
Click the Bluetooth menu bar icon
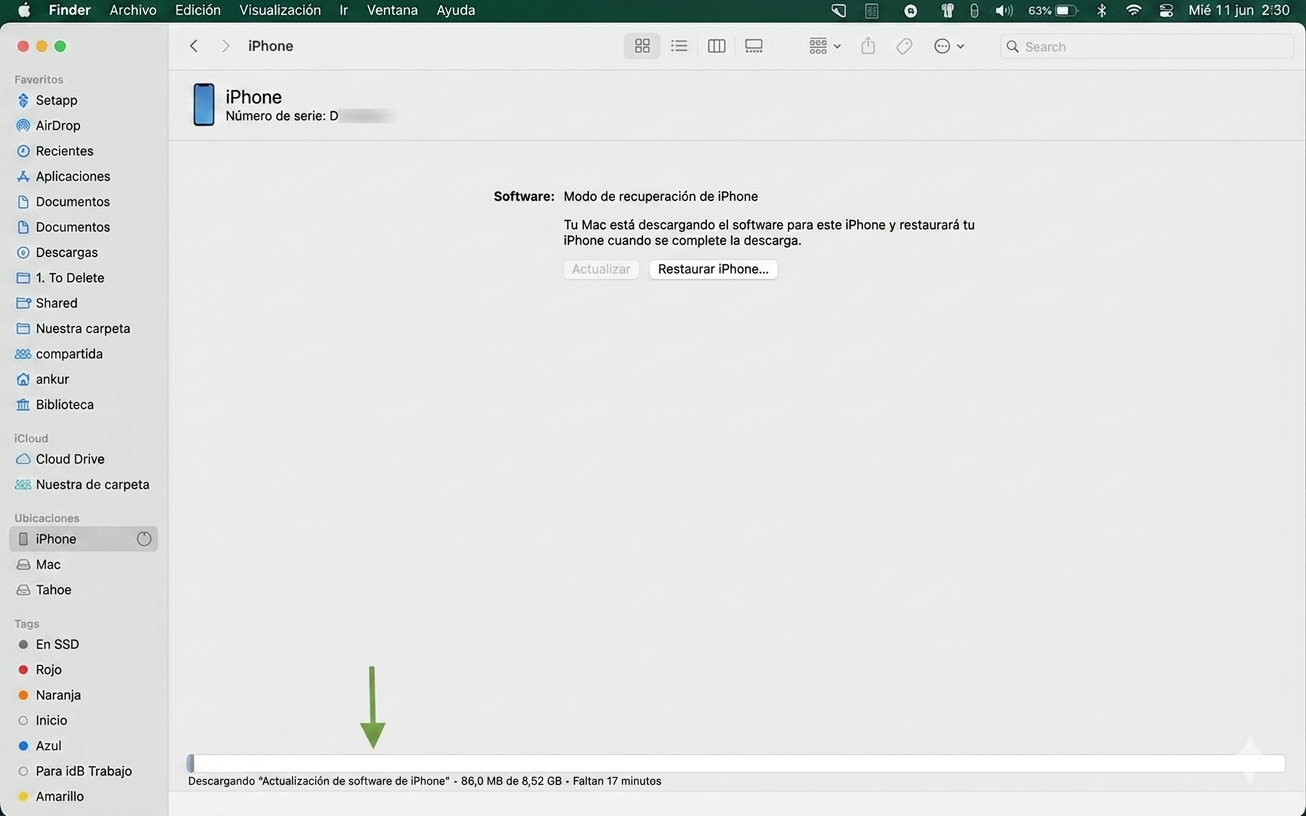coord(1101,10)
